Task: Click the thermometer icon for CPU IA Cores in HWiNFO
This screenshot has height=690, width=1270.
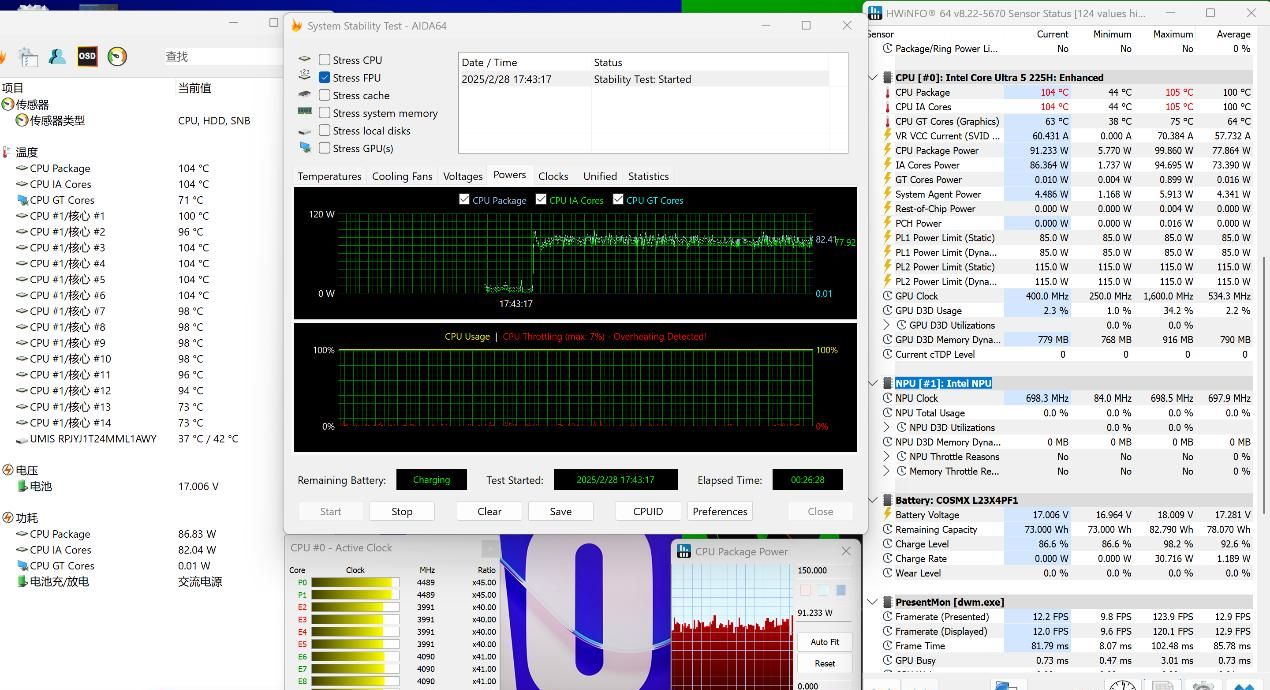Action: pyautogui.click(x=886, y=106)
